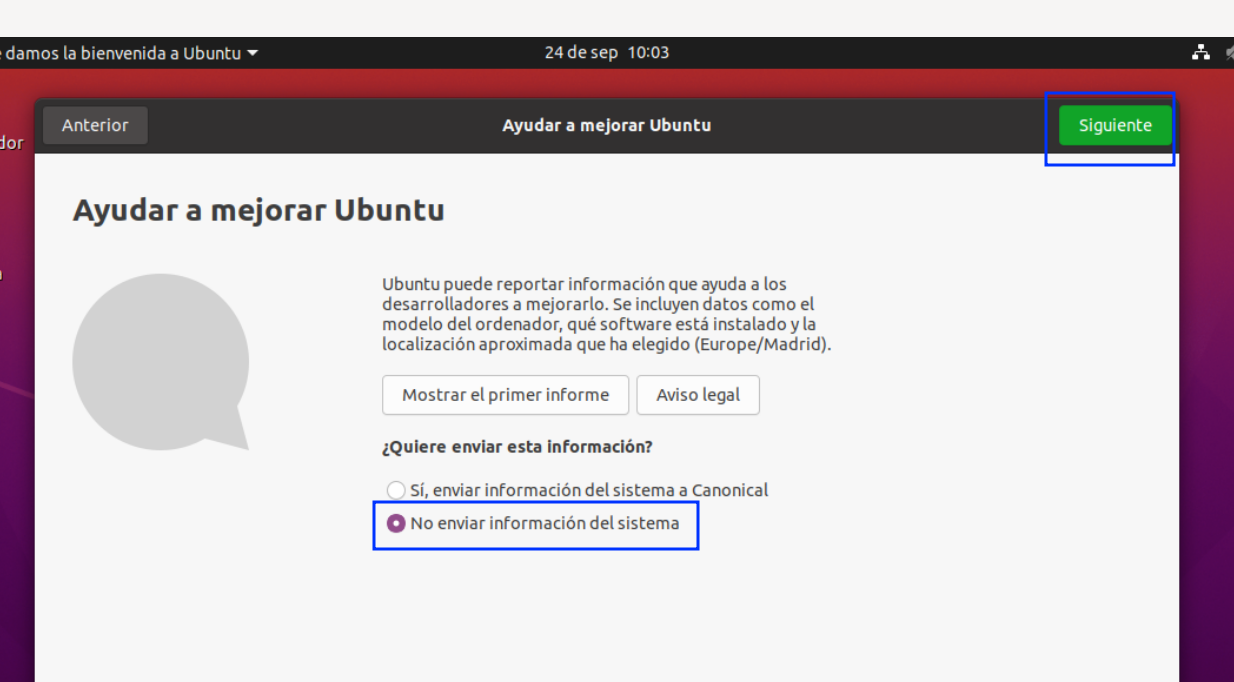Click the text mentioning Europe/Madrid
Viewport: 1234px width, 682px height.
607,314
